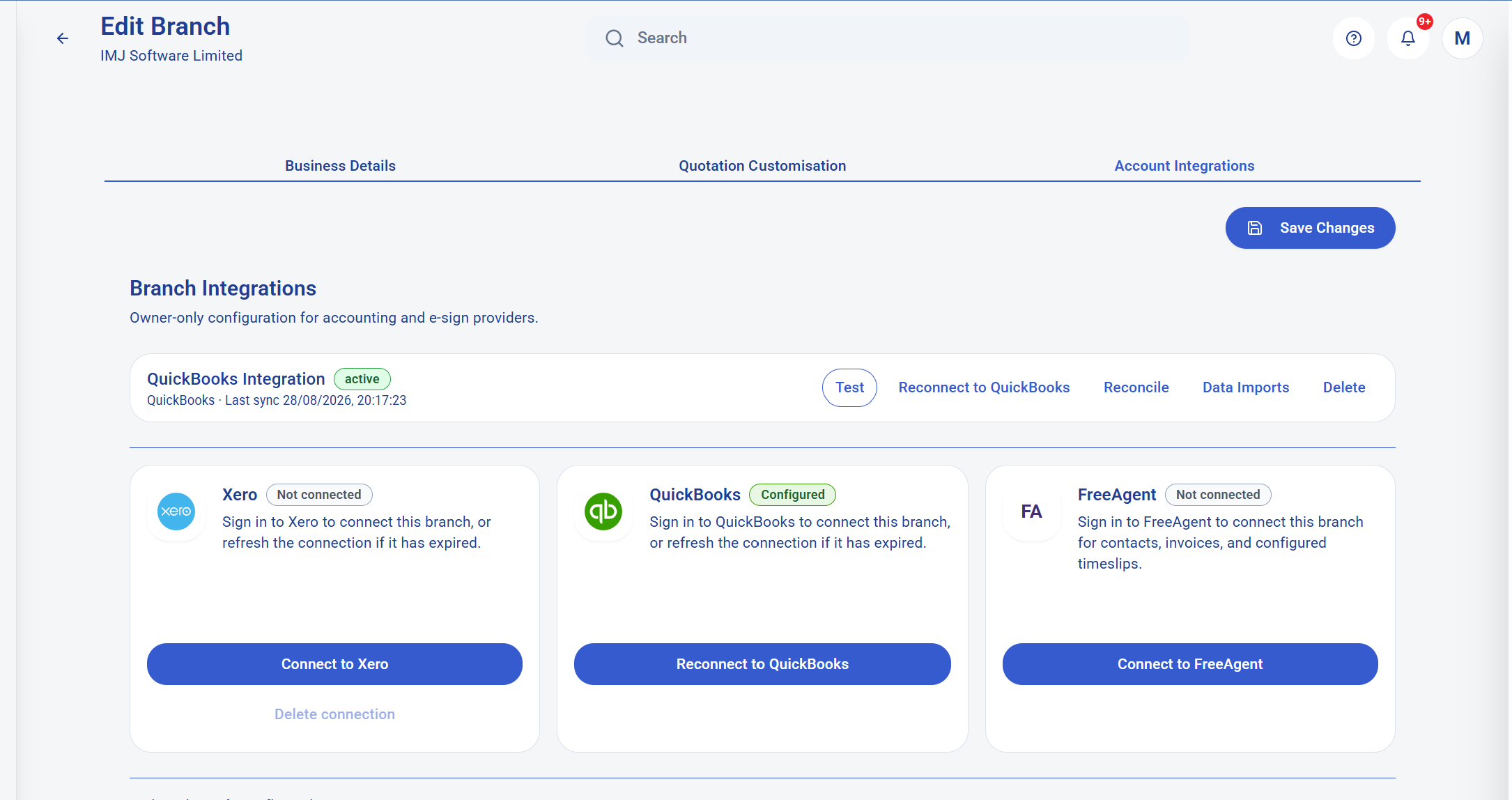Click the FreeAgent Not connected badge
This screenshot has width=1512, height=800.
point(1218,495)
